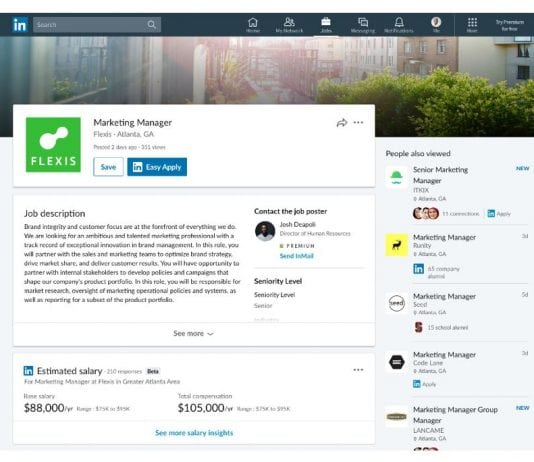Open Senior Marketing Manager job listing
534x462 pixels.
(440, 175)
